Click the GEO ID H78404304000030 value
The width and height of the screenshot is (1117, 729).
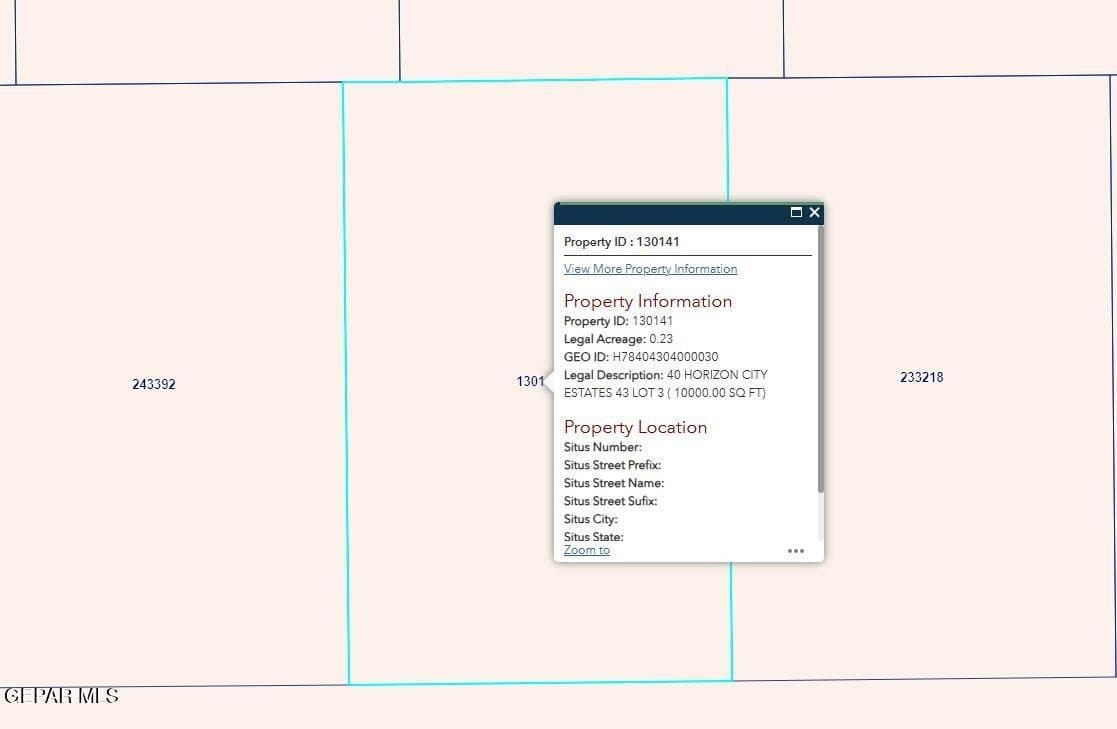point(665,356)
